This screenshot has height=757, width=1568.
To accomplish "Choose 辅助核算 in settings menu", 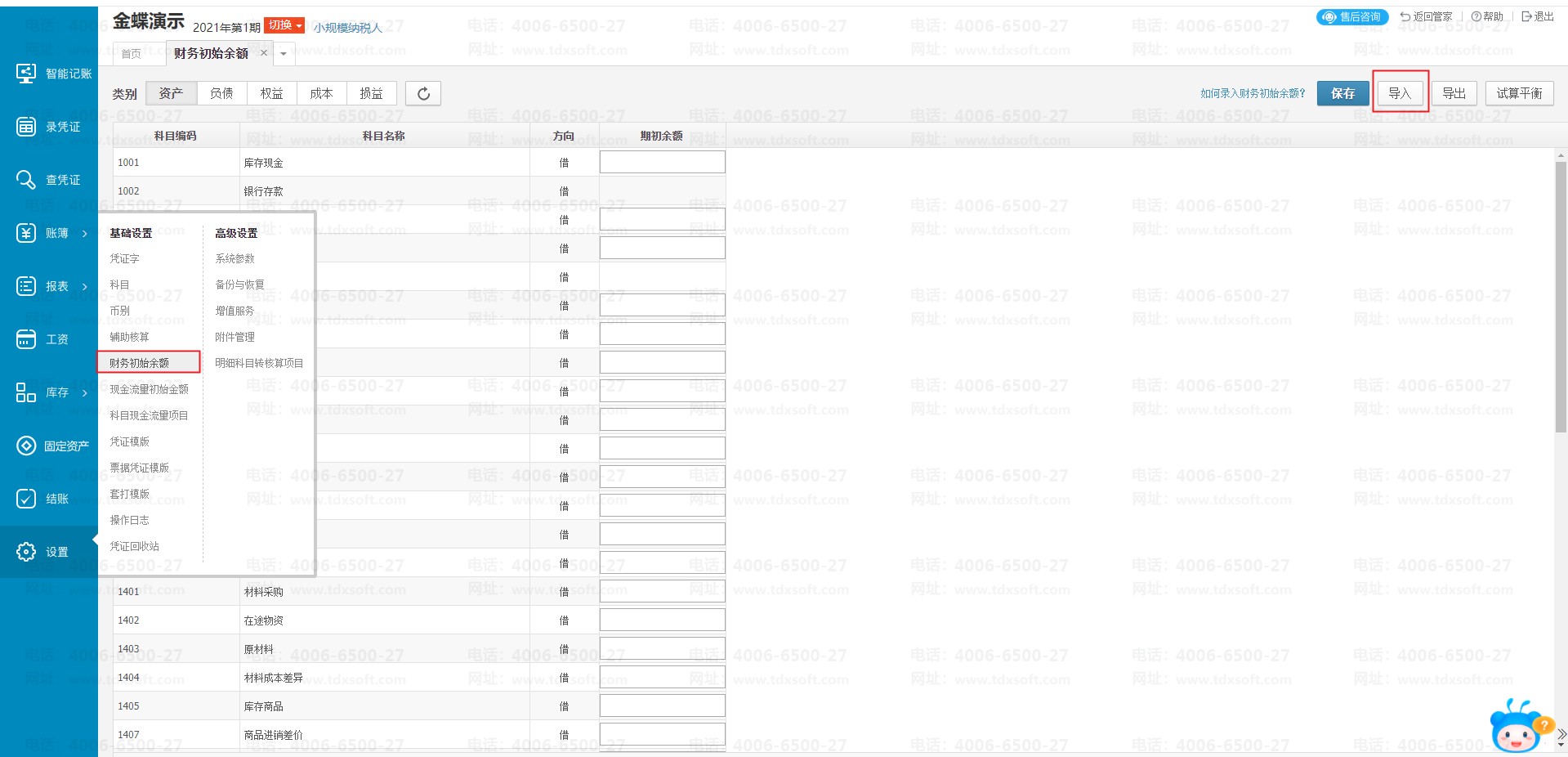I will pos(130,337).
